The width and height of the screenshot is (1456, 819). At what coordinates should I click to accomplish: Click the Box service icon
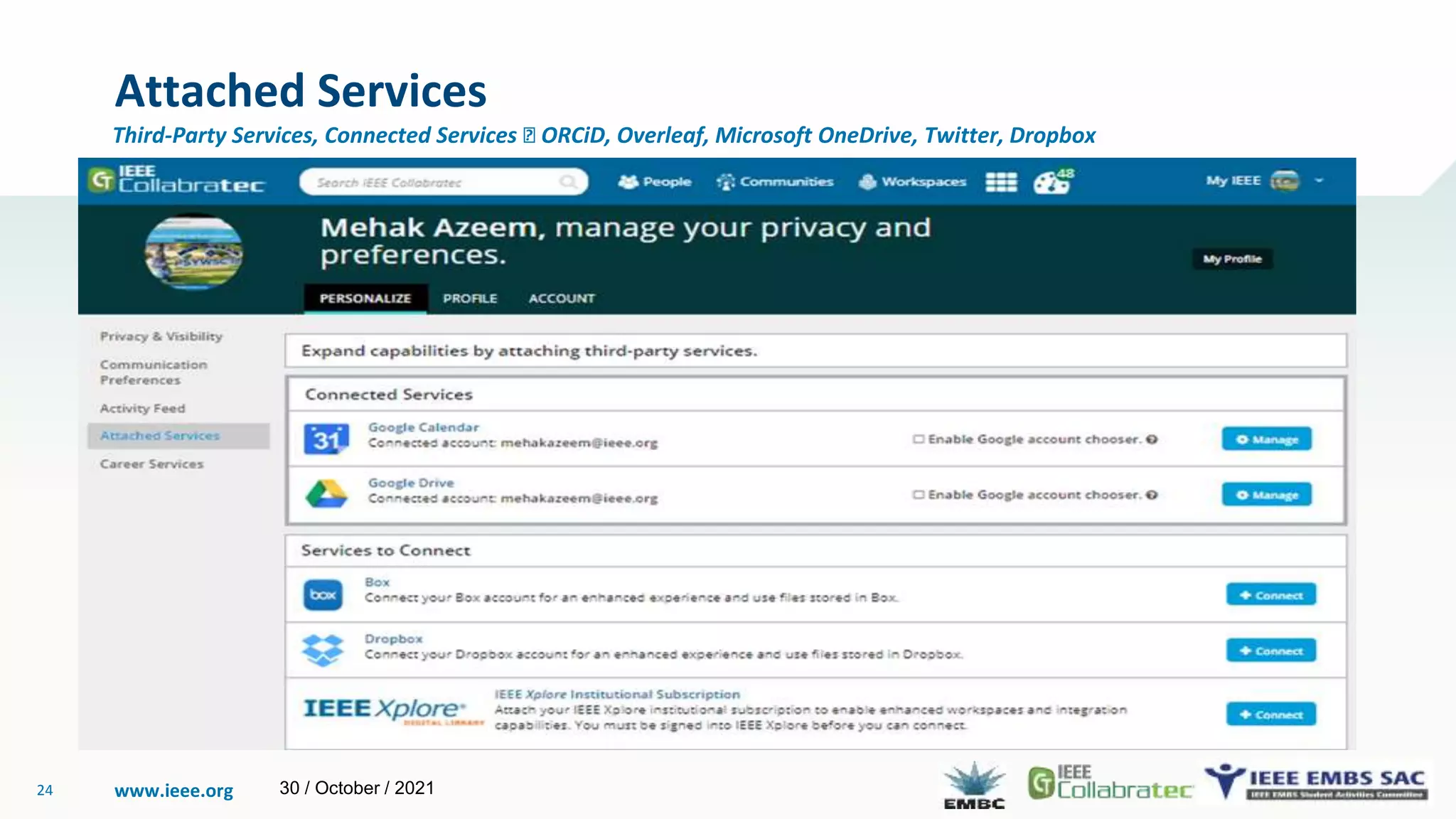tap(323, 594)
